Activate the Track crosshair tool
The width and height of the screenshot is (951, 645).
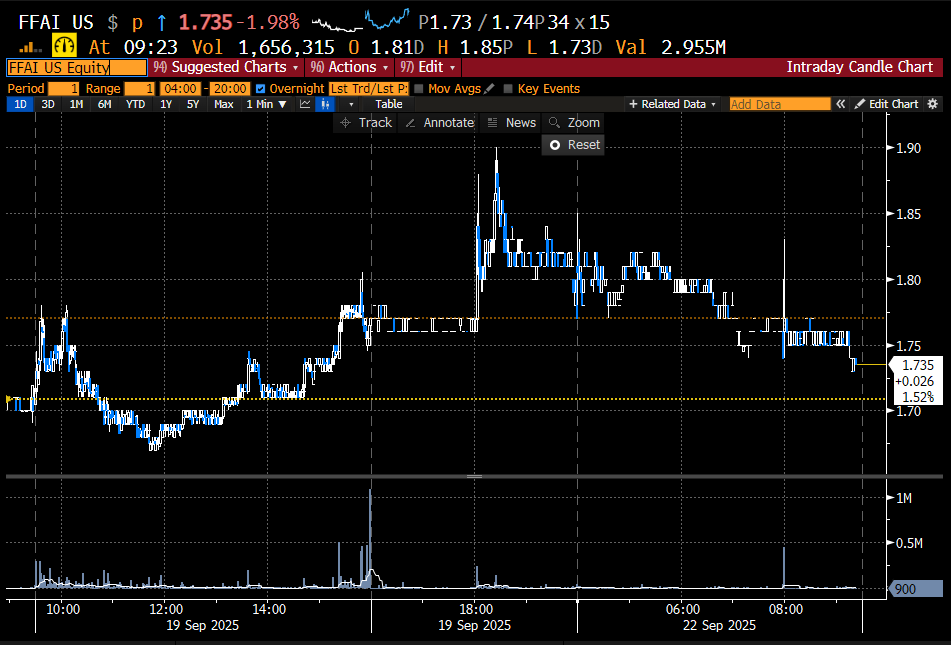click(x=366, y=123)
